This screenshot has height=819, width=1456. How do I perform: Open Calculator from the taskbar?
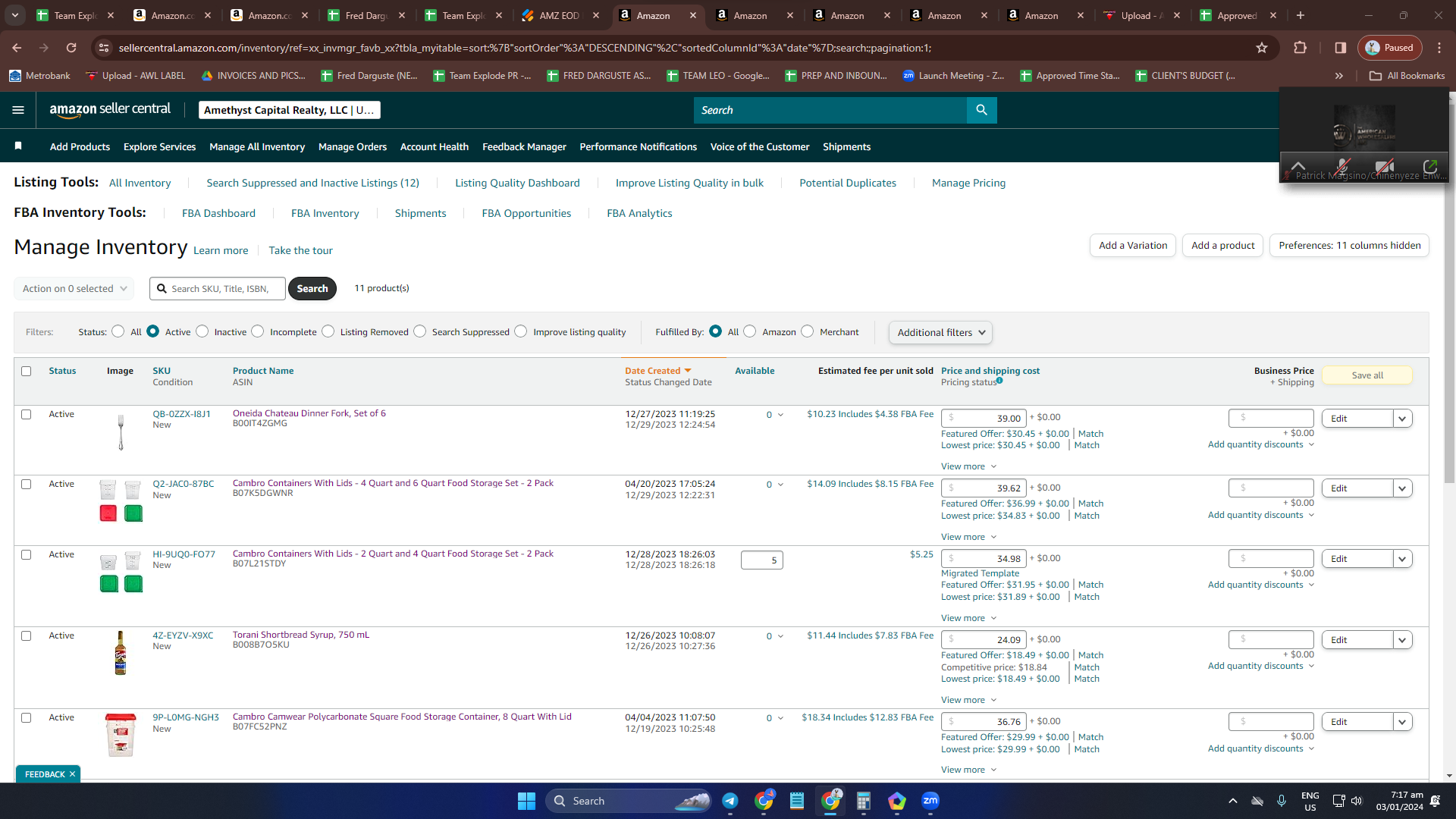click(x=863, y=801)
